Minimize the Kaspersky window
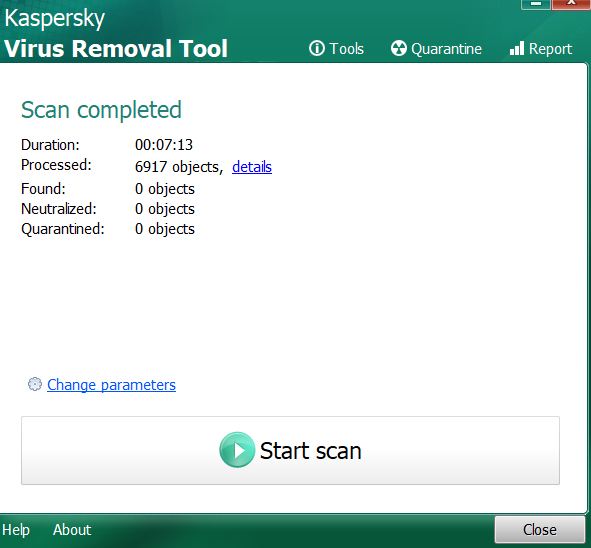591x548 pixels. [536, 4]
